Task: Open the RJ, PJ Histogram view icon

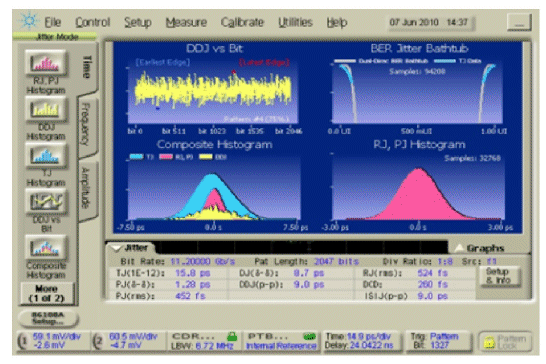Action: point(46,62)
